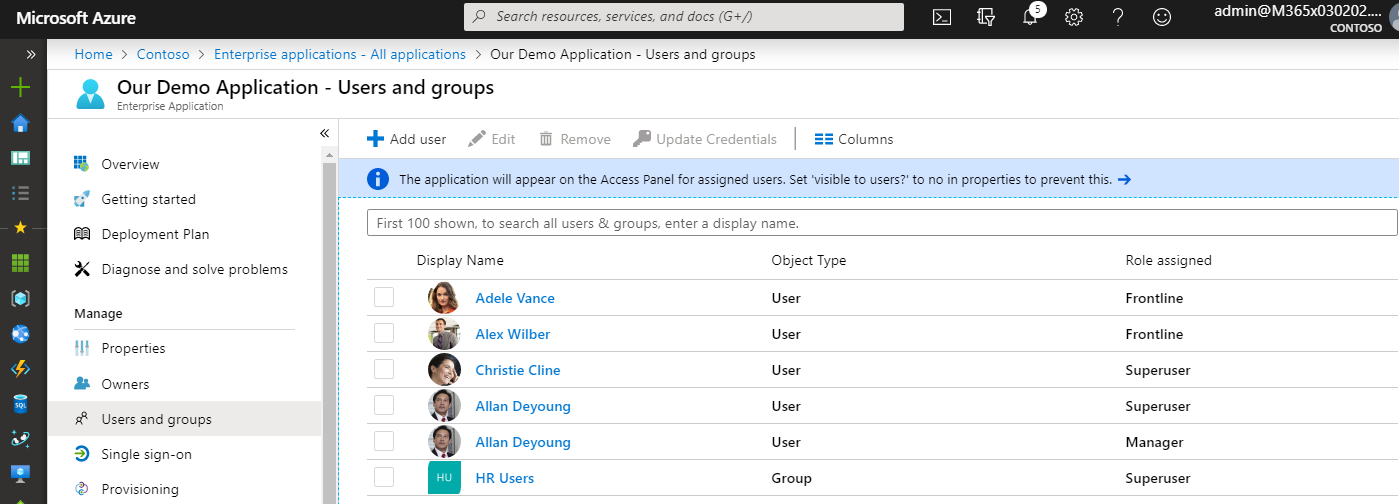Open Cloud Shell from the top bar
The image size is (1399, 504).
(941, 17)
